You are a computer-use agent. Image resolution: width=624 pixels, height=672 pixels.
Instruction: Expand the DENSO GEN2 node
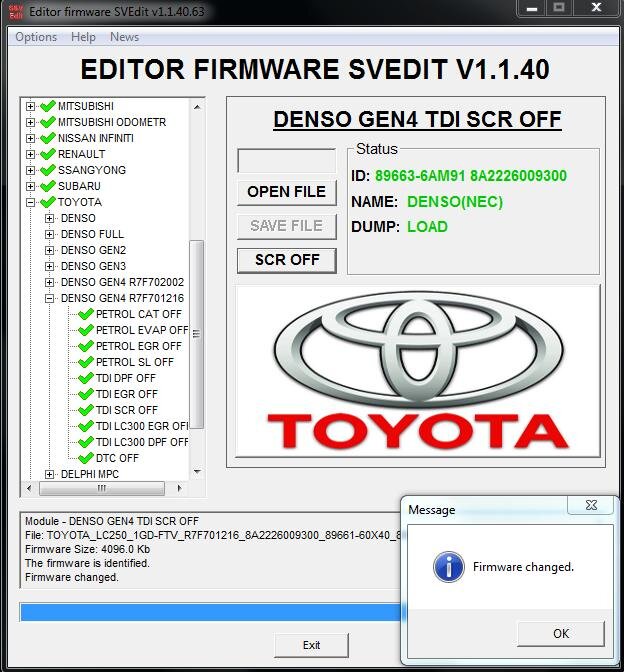click(49, 250)
